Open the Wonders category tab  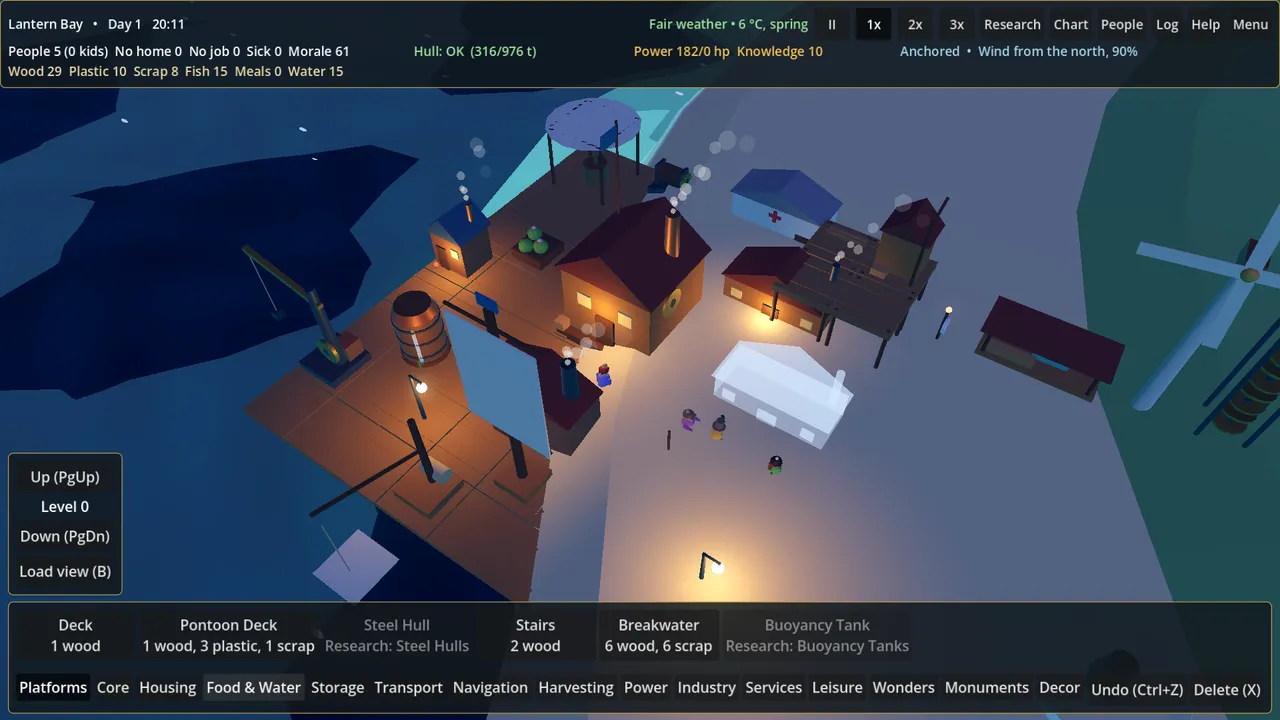coord(904,687)
